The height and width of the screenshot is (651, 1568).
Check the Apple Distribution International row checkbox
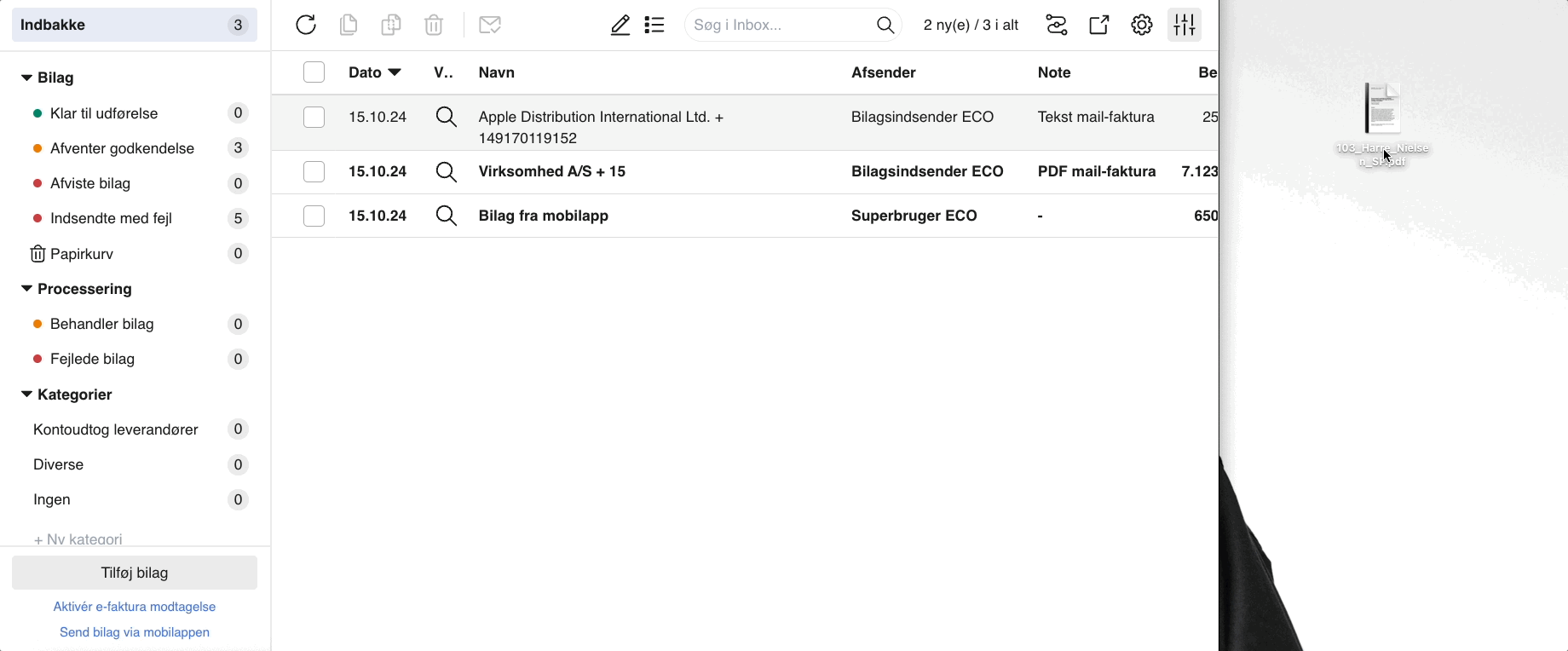click(314, 117)
